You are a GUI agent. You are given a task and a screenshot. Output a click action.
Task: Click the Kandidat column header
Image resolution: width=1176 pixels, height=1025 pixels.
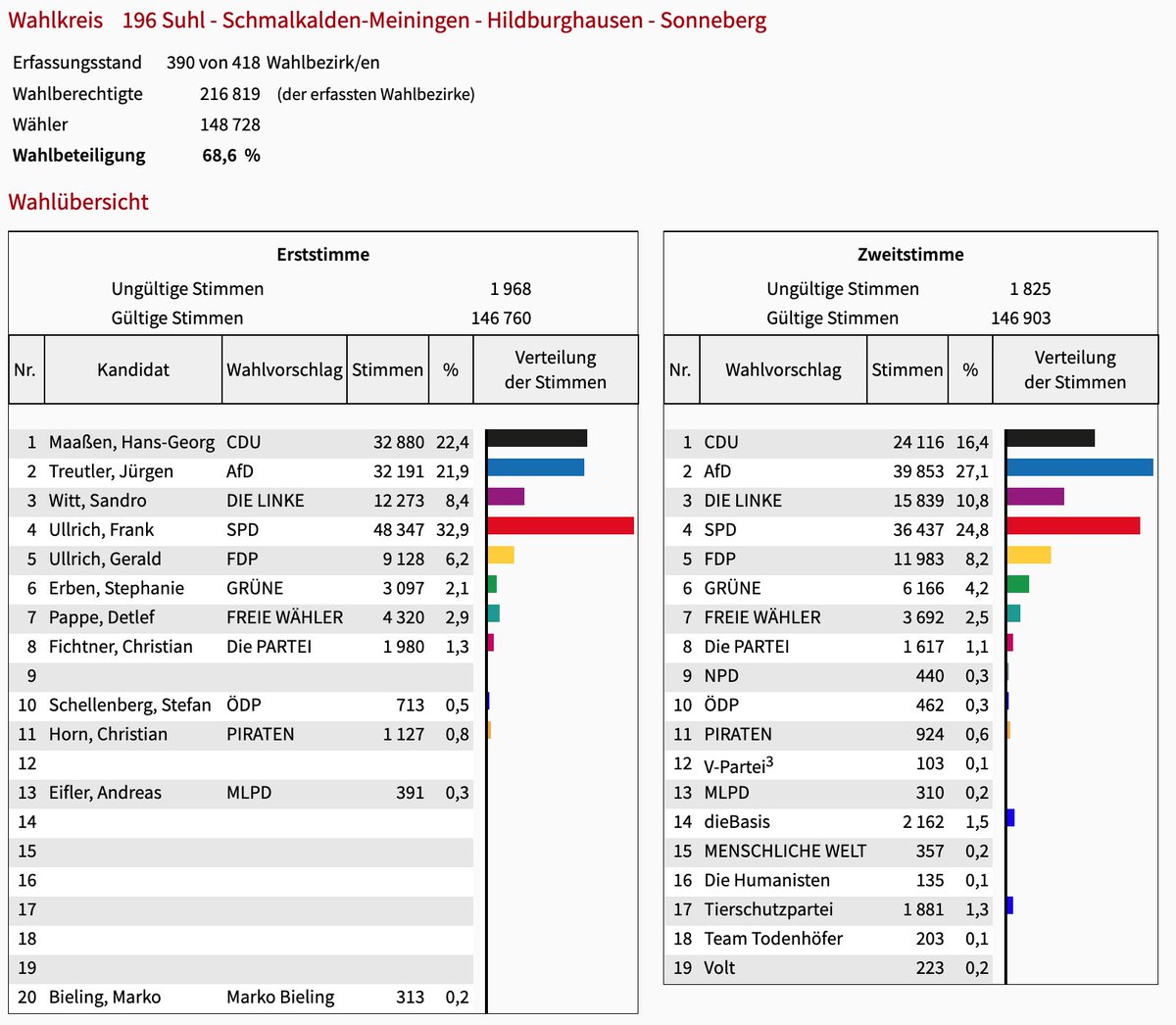[x=133, y=369]
